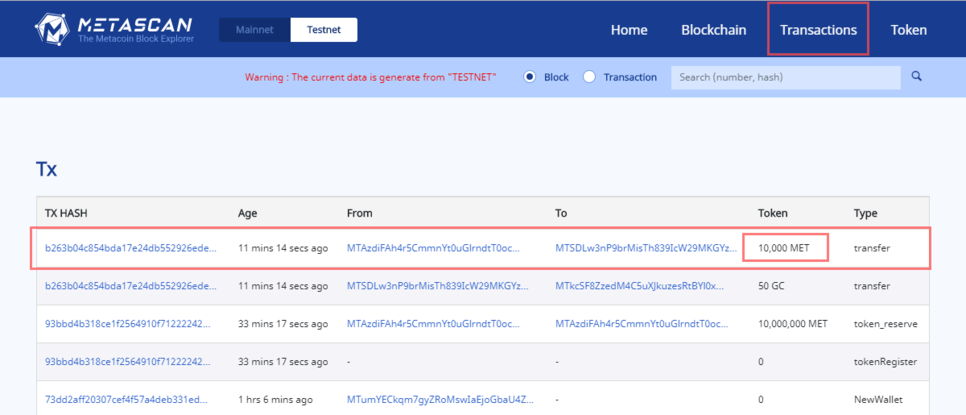Click the search magnifier icon
Viewport: 966px width, 415px height.
pos(916,77)
